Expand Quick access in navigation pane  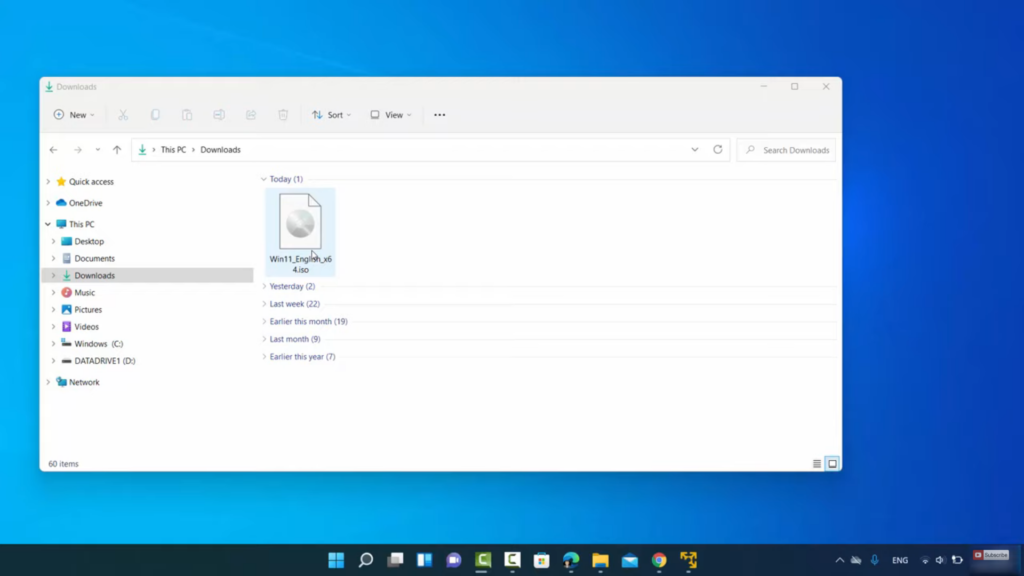tap(48, 182)
